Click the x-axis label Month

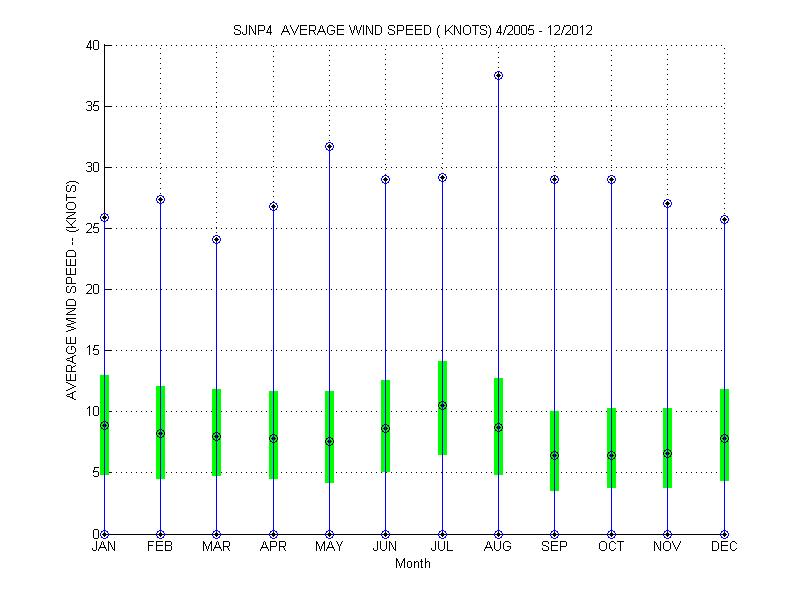pyautogui.click(x=413, y=564)
